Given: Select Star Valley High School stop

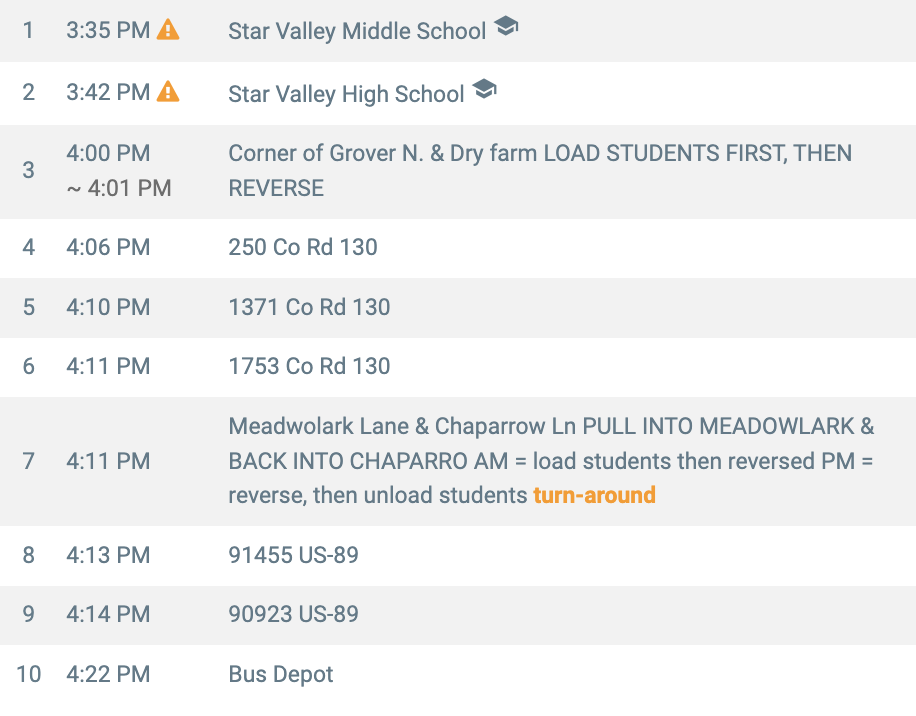Looking at the screenshot, I should pos(346,94).
